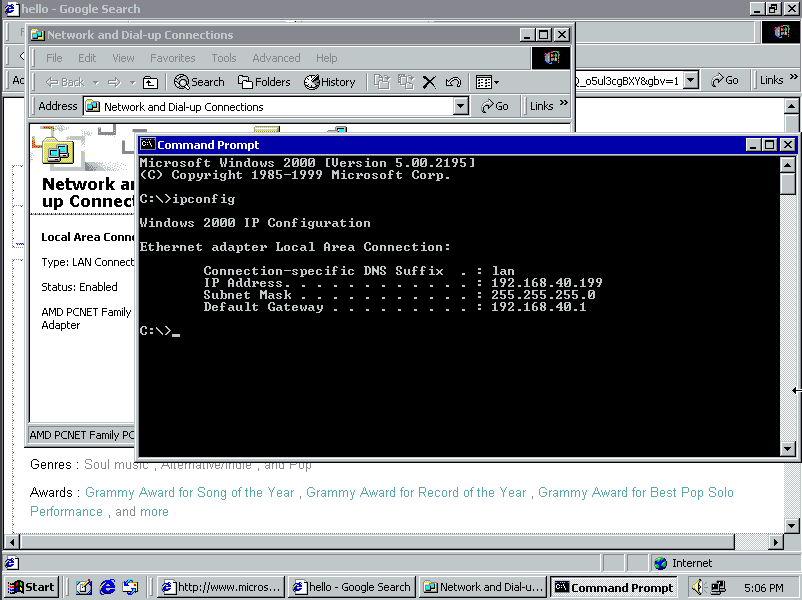Click the volume speaker tray icon
This screenshot has height=600, width=802.
tap(698, 587)
